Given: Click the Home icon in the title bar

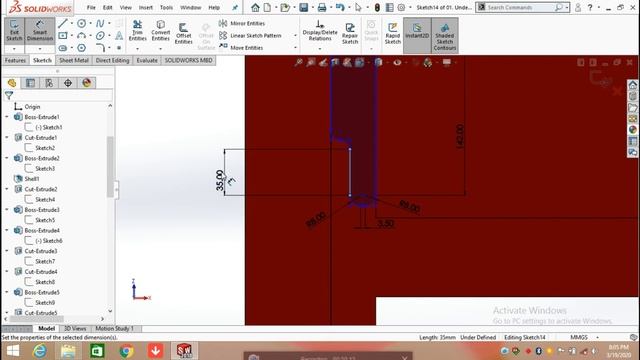Looking at the screenshot, I should (255, 7).
